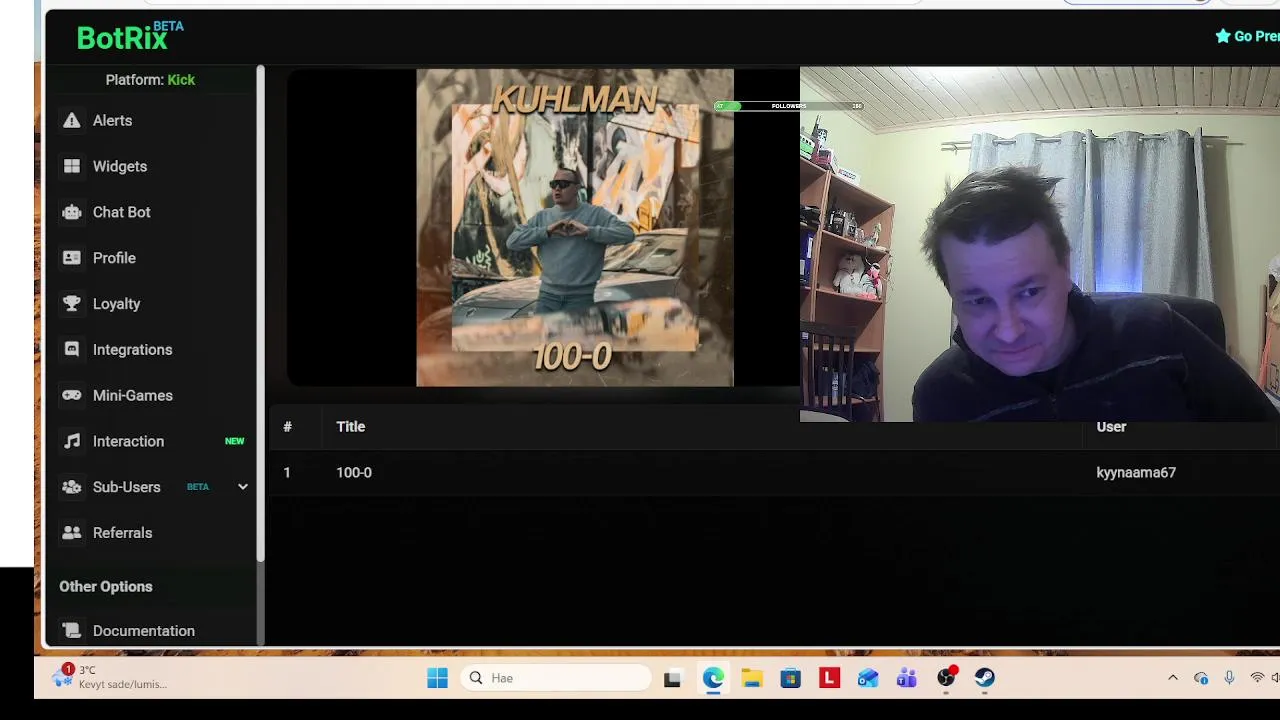The image size is (1280, 720).
Task: Open the Integrations page label
Action: coord(133,350)
